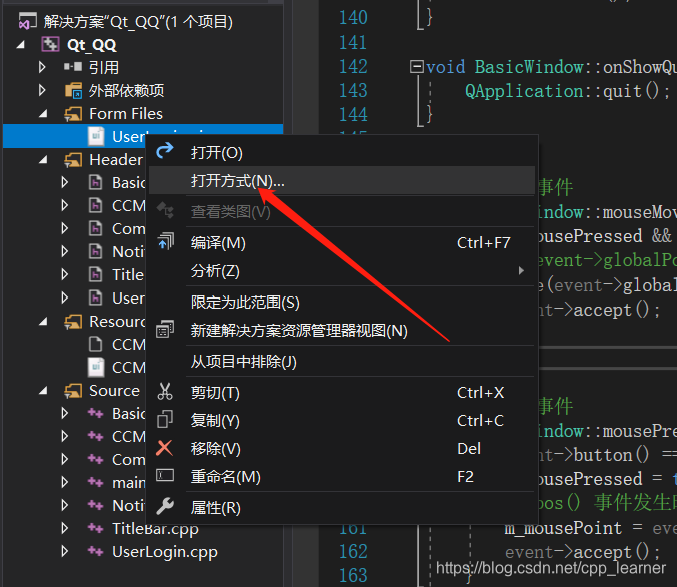Click the solution 'Qt_QQ' icon

(x=27, y=20)
